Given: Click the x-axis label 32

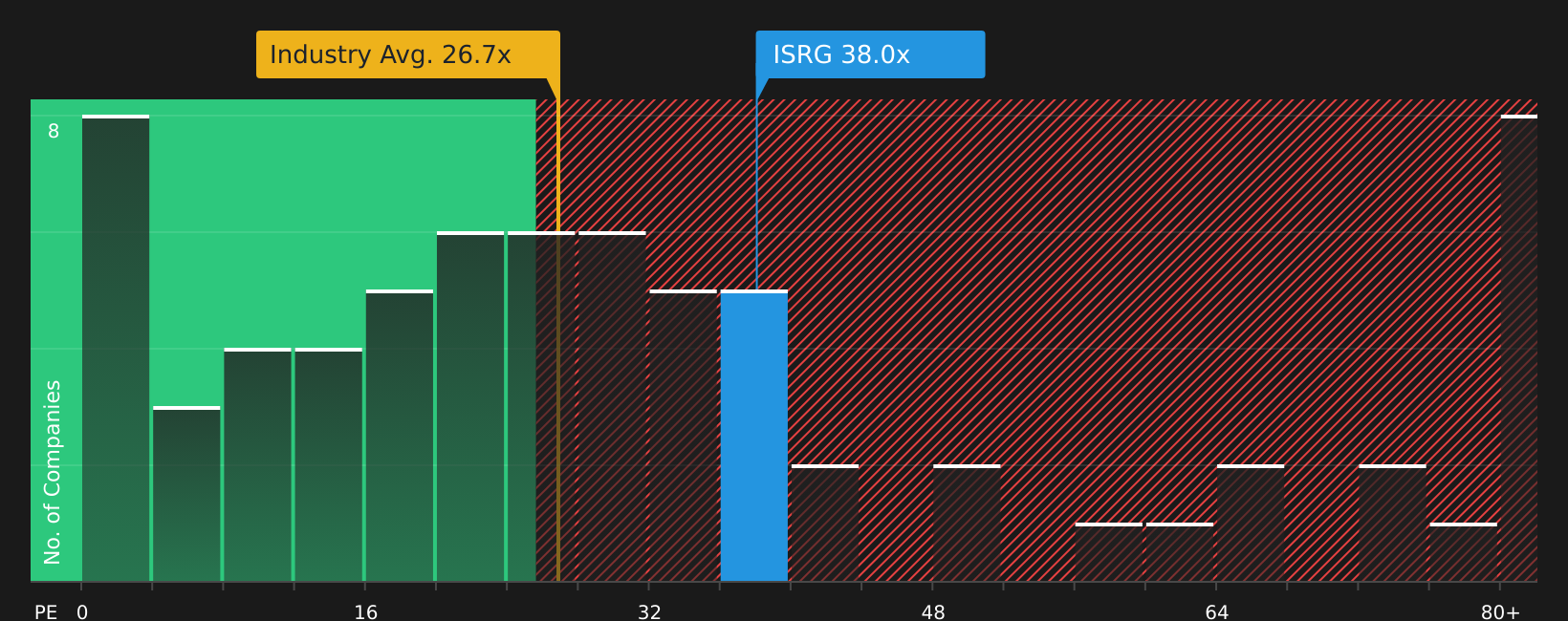Looking at the screenshot, I should [649, 612].
